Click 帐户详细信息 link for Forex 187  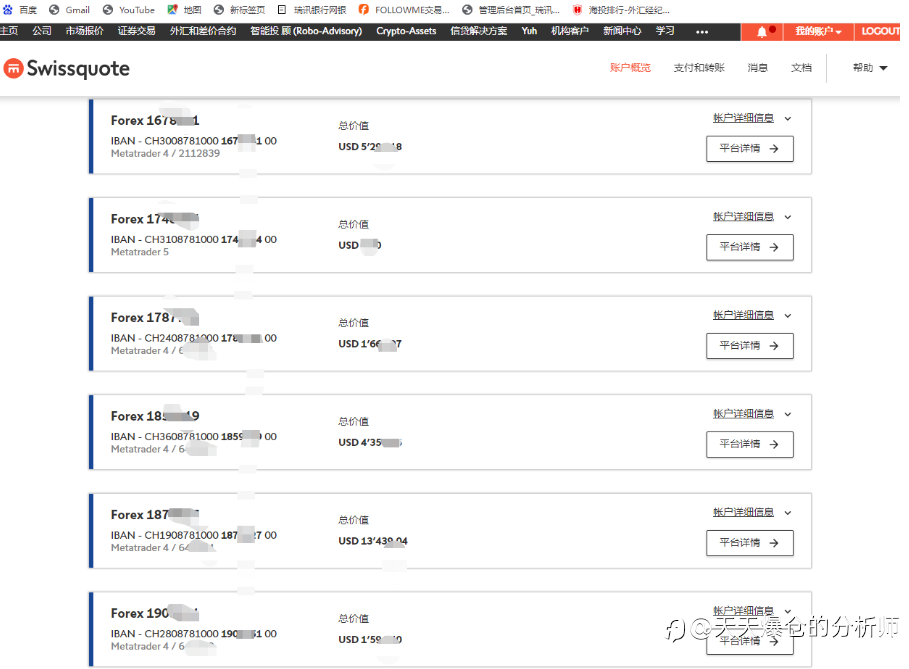(x=743, y=512)
